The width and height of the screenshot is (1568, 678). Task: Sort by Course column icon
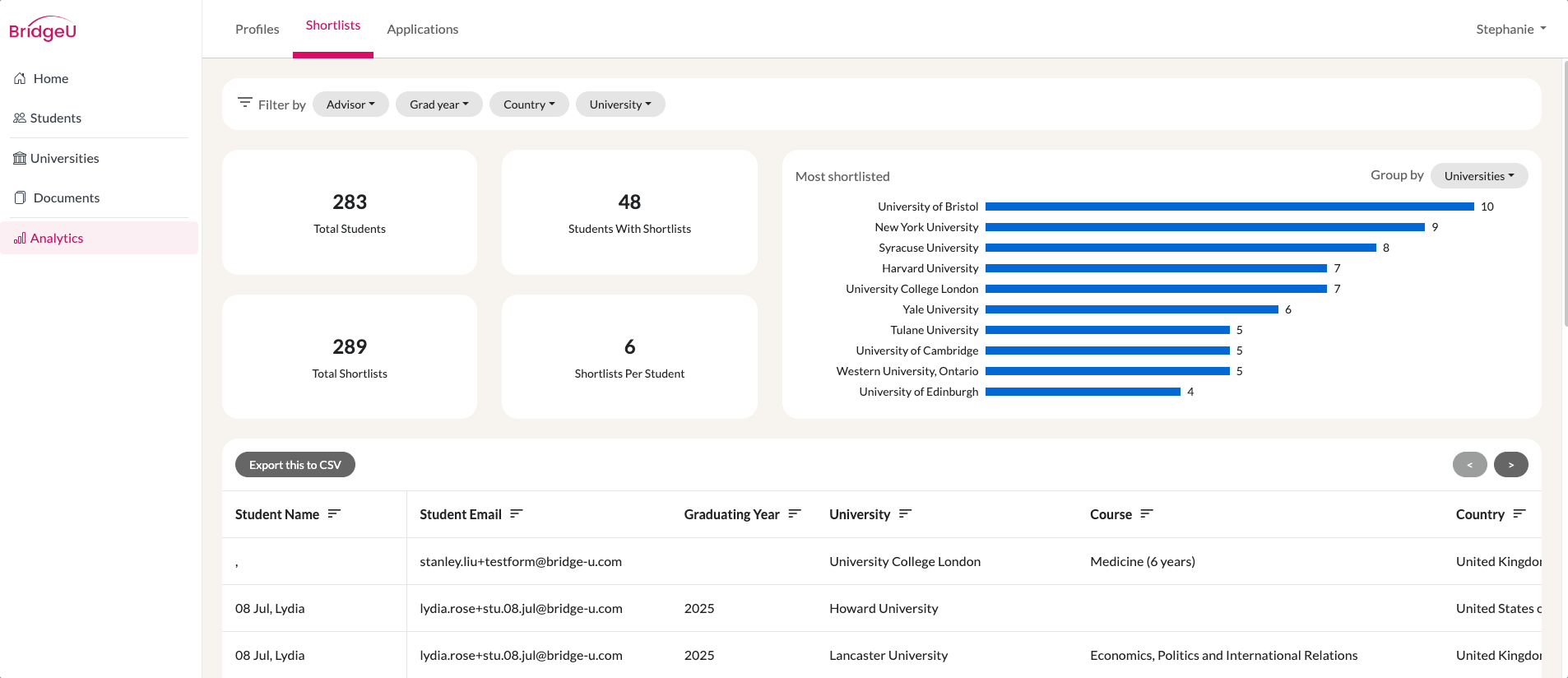click(1147, 513)
